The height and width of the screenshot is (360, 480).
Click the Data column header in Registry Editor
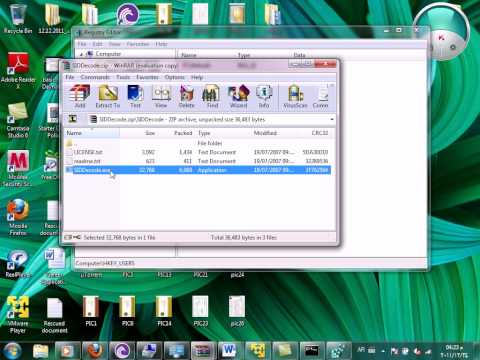pyautogui.click(x=299, y=55)
